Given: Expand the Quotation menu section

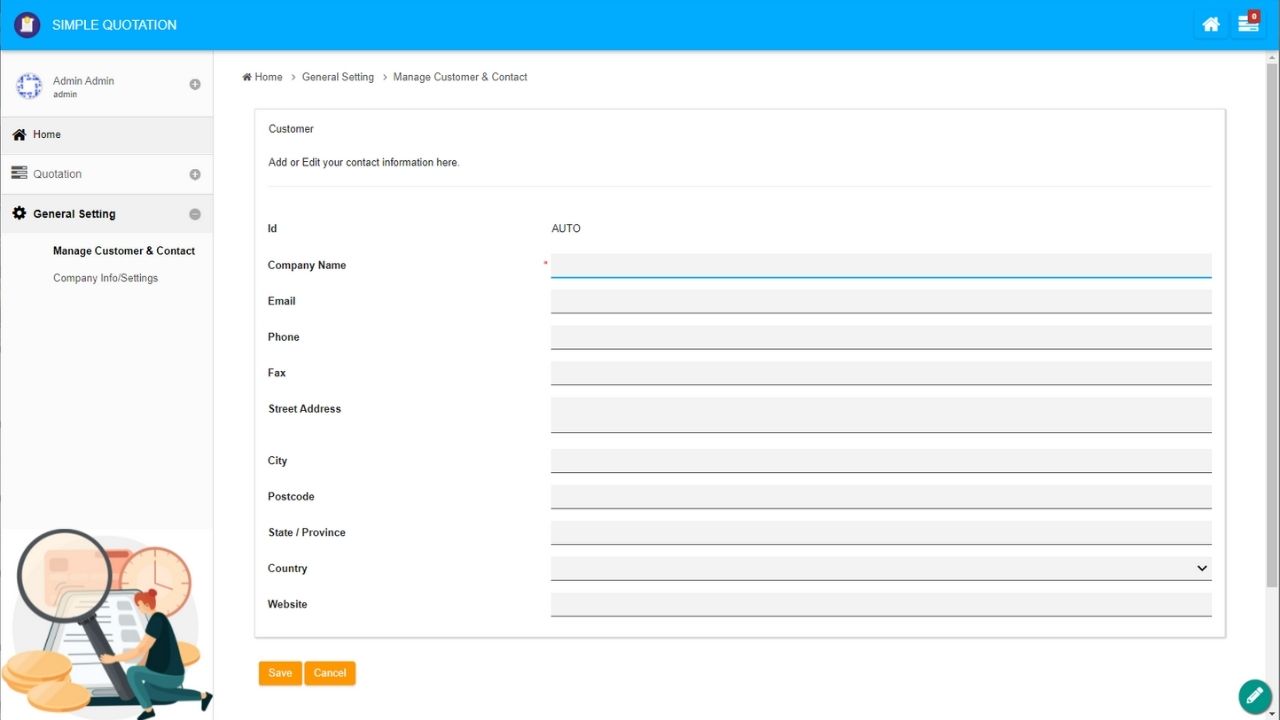Looking at the screenshot, I should (195, 174).
